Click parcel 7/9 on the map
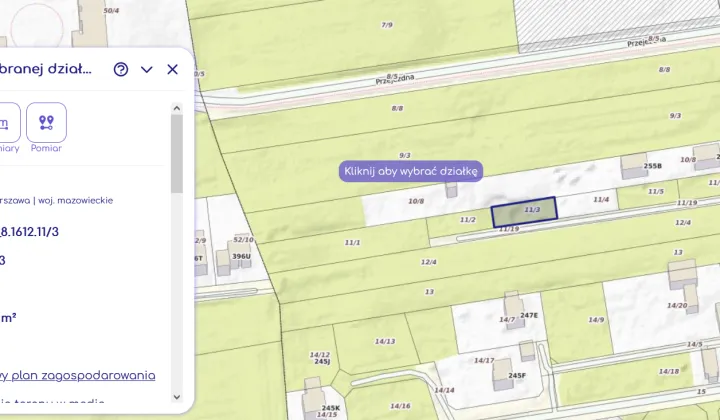720x420 pixels. [x=387, y=25]
